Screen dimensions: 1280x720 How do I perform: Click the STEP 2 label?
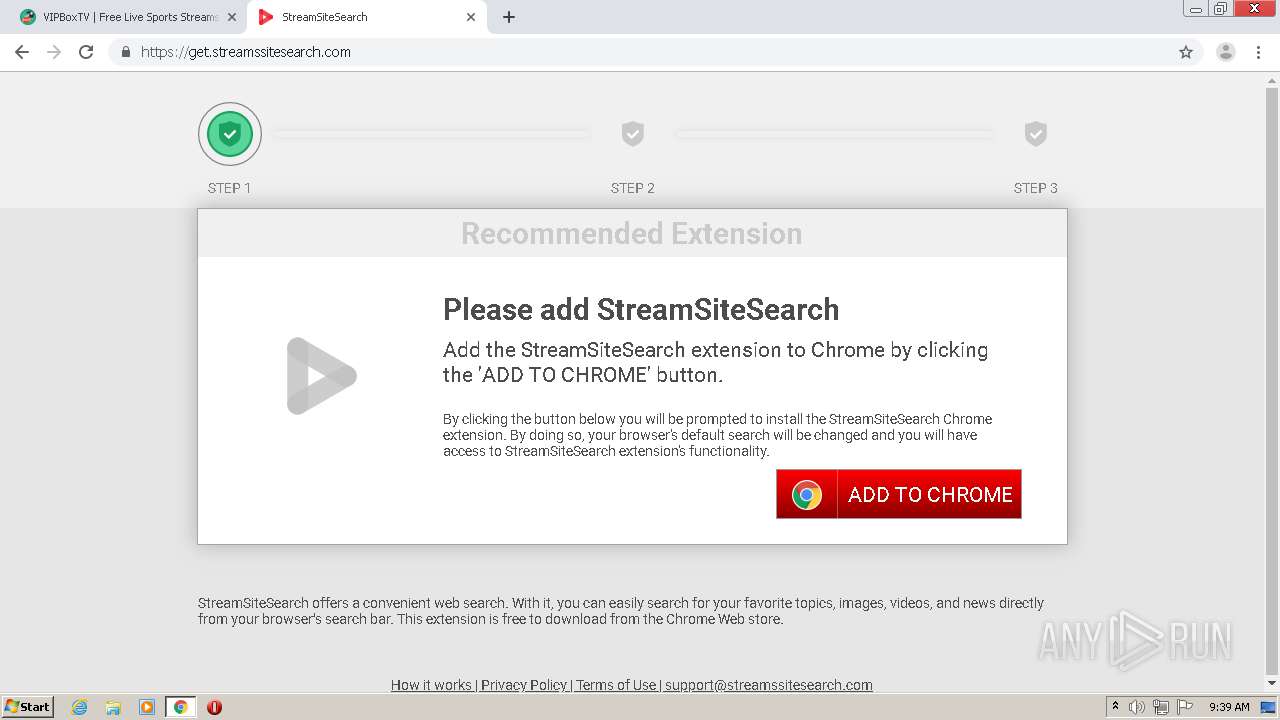[x=633, y=188]
